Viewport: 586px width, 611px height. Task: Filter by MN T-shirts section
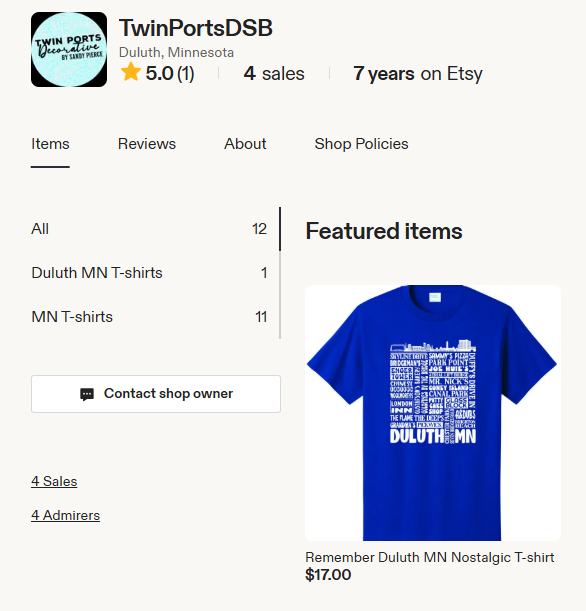149,317
